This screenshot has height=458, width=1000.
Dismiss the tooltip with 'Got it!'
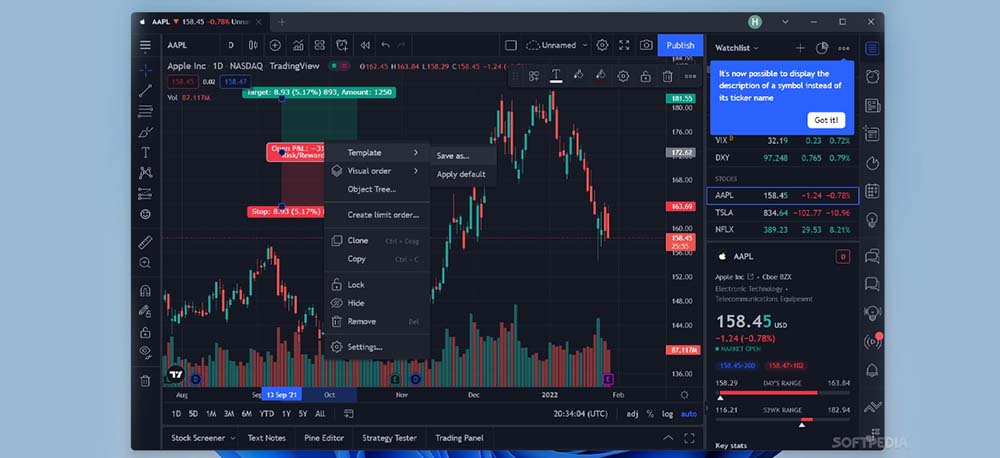(827, 120)
